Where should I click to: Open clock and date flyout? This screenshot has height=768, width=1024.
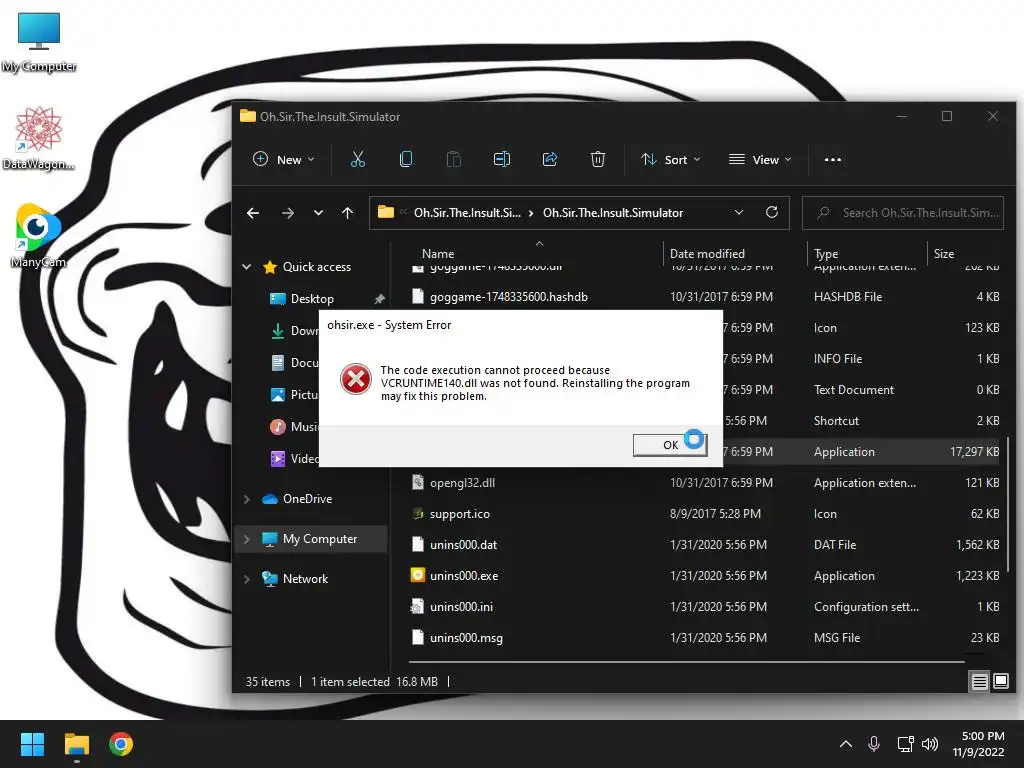click(978, 744)
